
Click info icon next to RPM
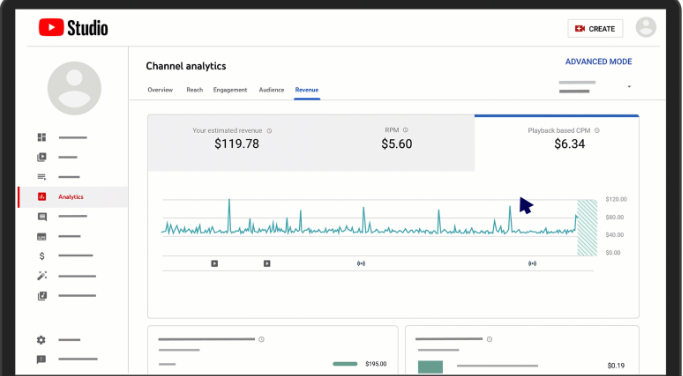(x=406, y=130)
